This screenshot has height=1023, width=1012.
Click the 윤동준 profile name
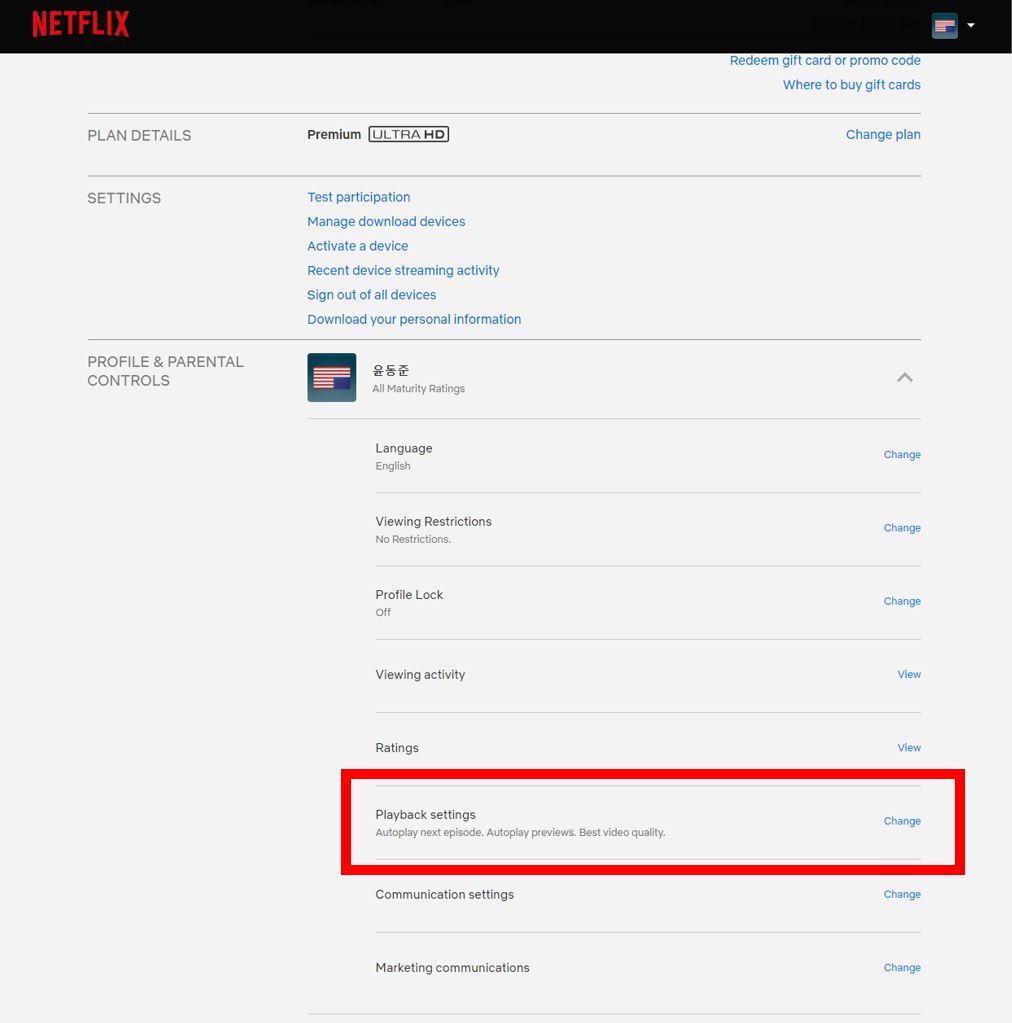(x=390, y=370)
